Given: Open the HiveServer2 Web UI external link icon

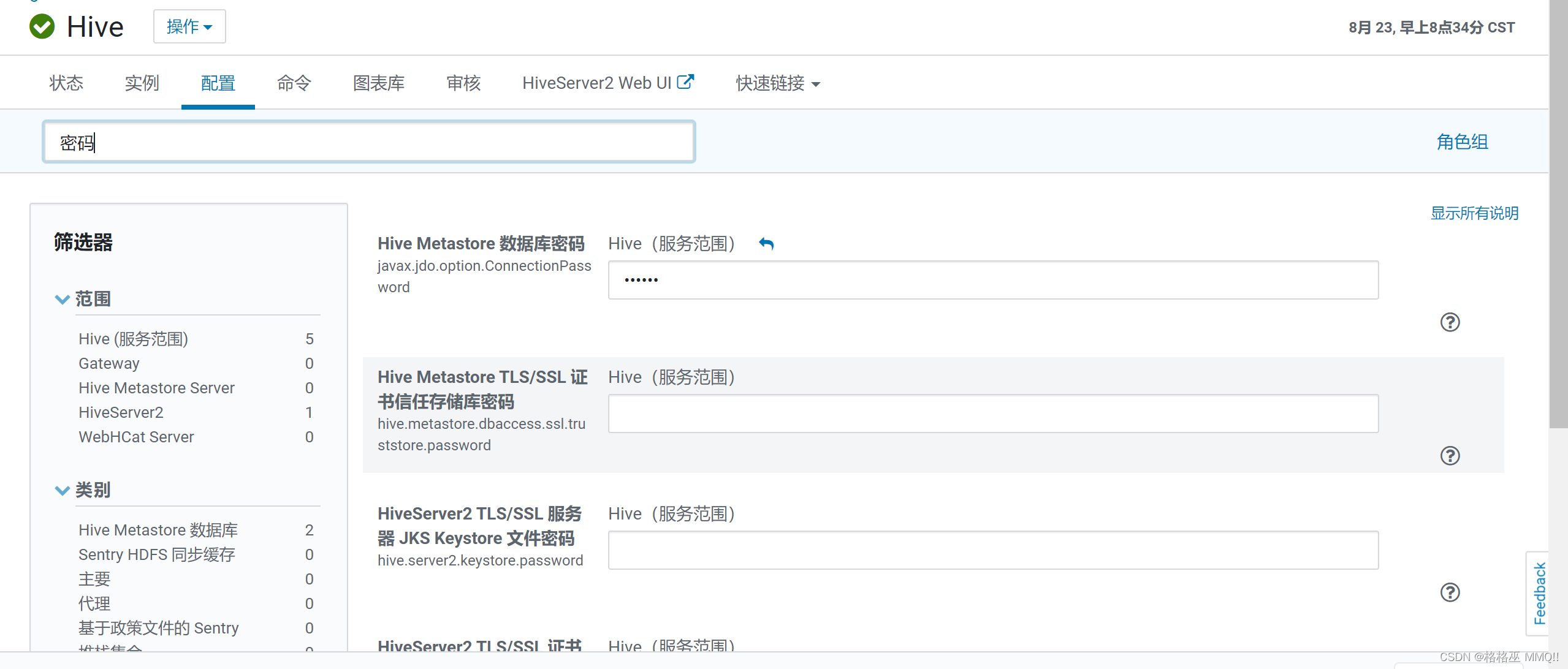Looking at the screenshot, I should pos(685,82).
